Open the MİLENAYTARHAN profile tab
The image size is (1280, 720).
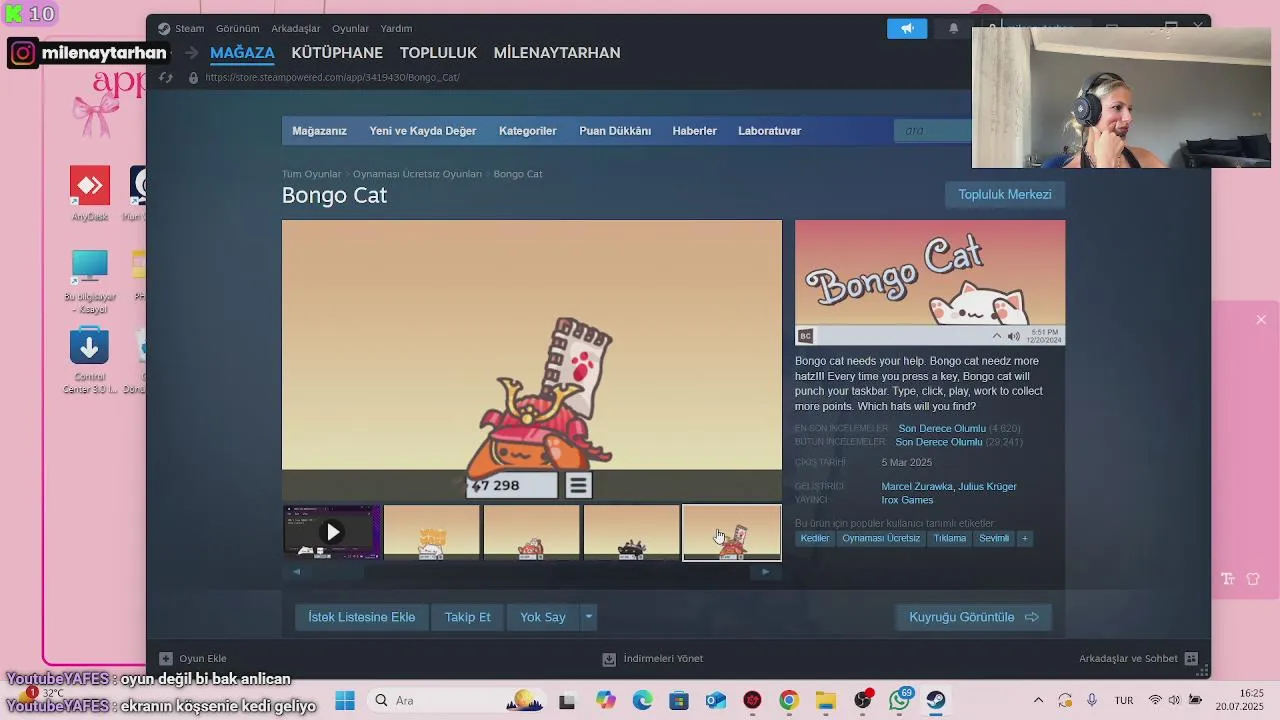click(x=557, y=52)
